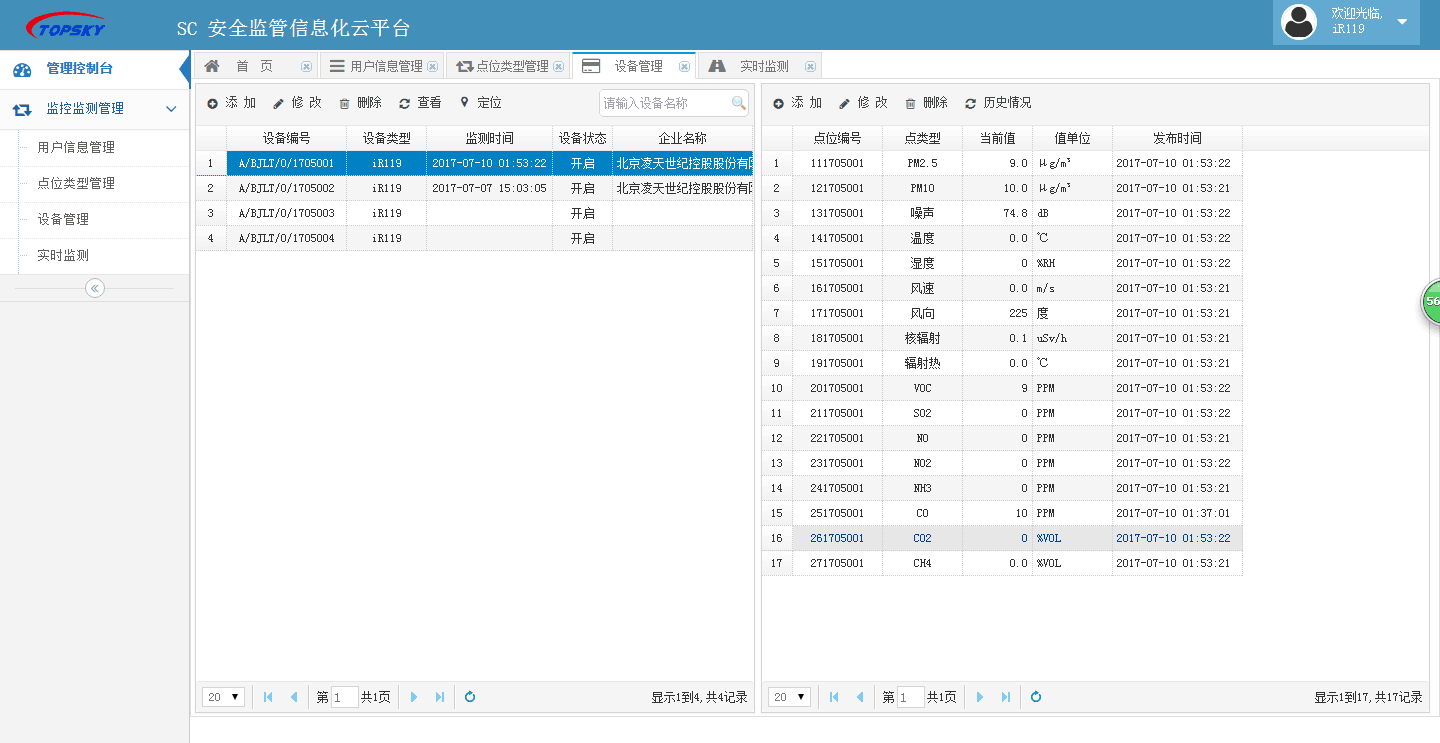The width and height of the screenshot is (1440, 743).
Task: Click 添加 button in left device panel
Action: (231, 103)
